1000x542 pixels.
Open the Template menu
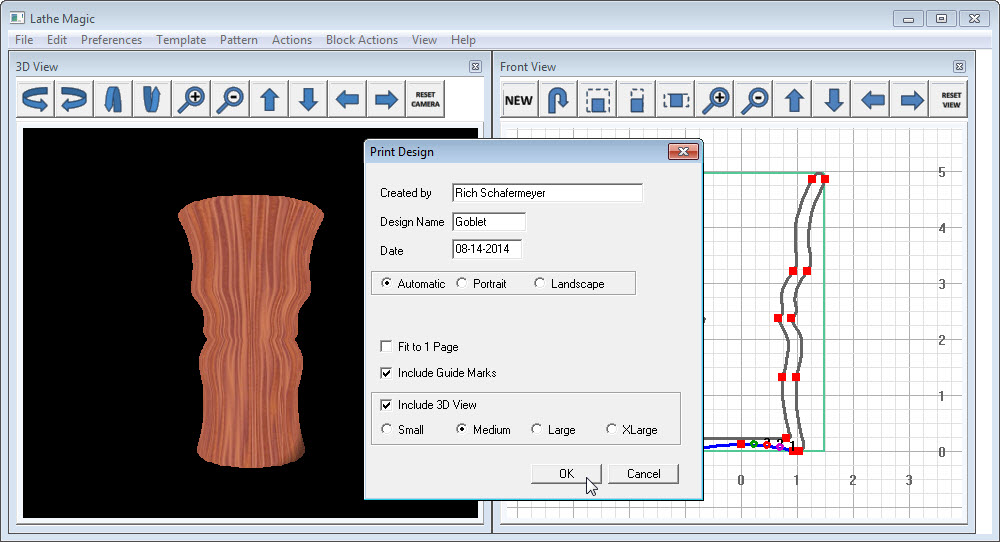pyautogui.click(x=181, y=40)
